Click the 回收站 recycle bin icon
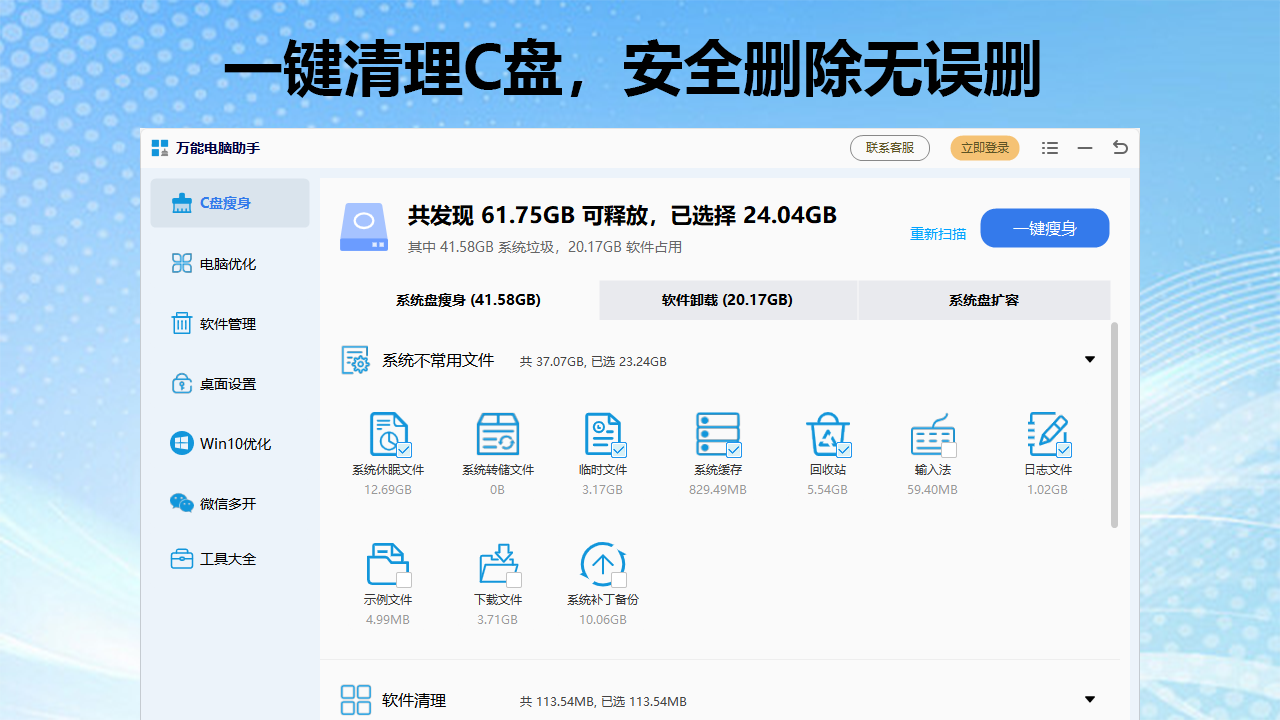Screen dimensions: 1280x720 click(827, 433)
